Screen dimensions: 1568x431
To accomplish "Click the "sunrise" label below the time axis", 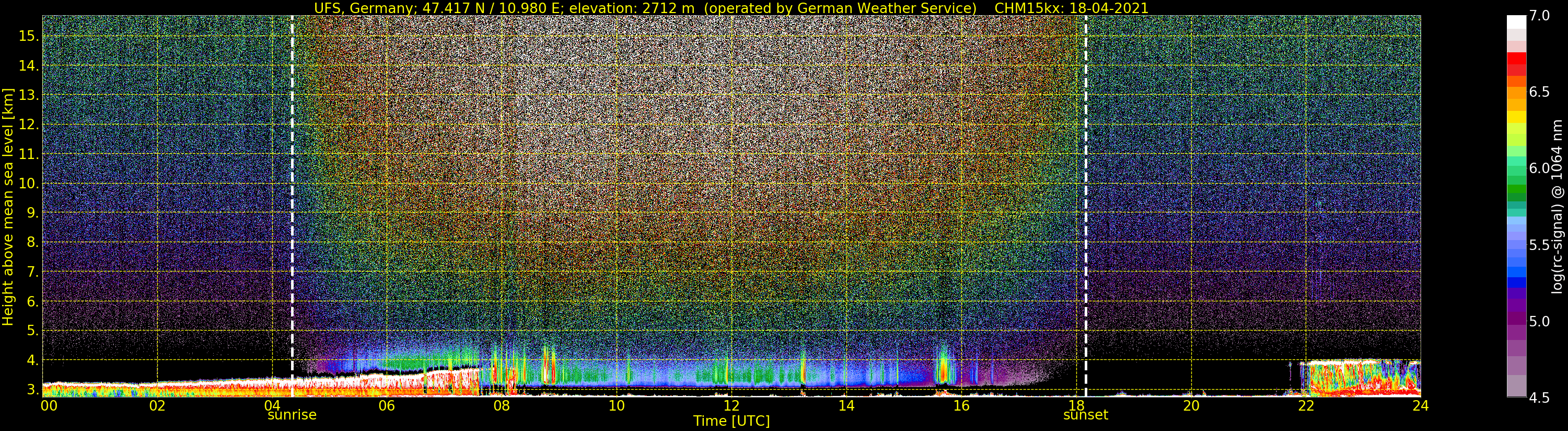I will pyautogui.click(x=292, y=415).
